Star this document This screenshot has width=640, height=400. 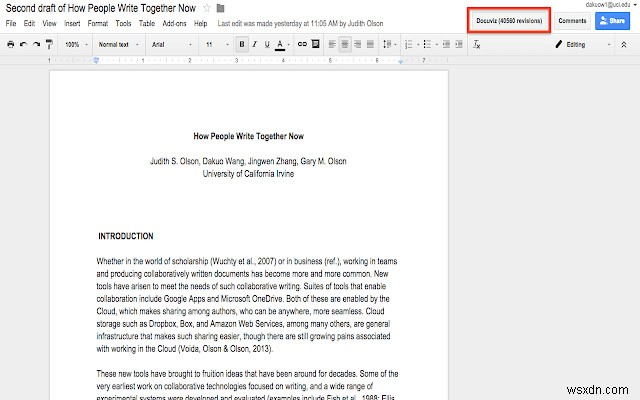(207, 8)
